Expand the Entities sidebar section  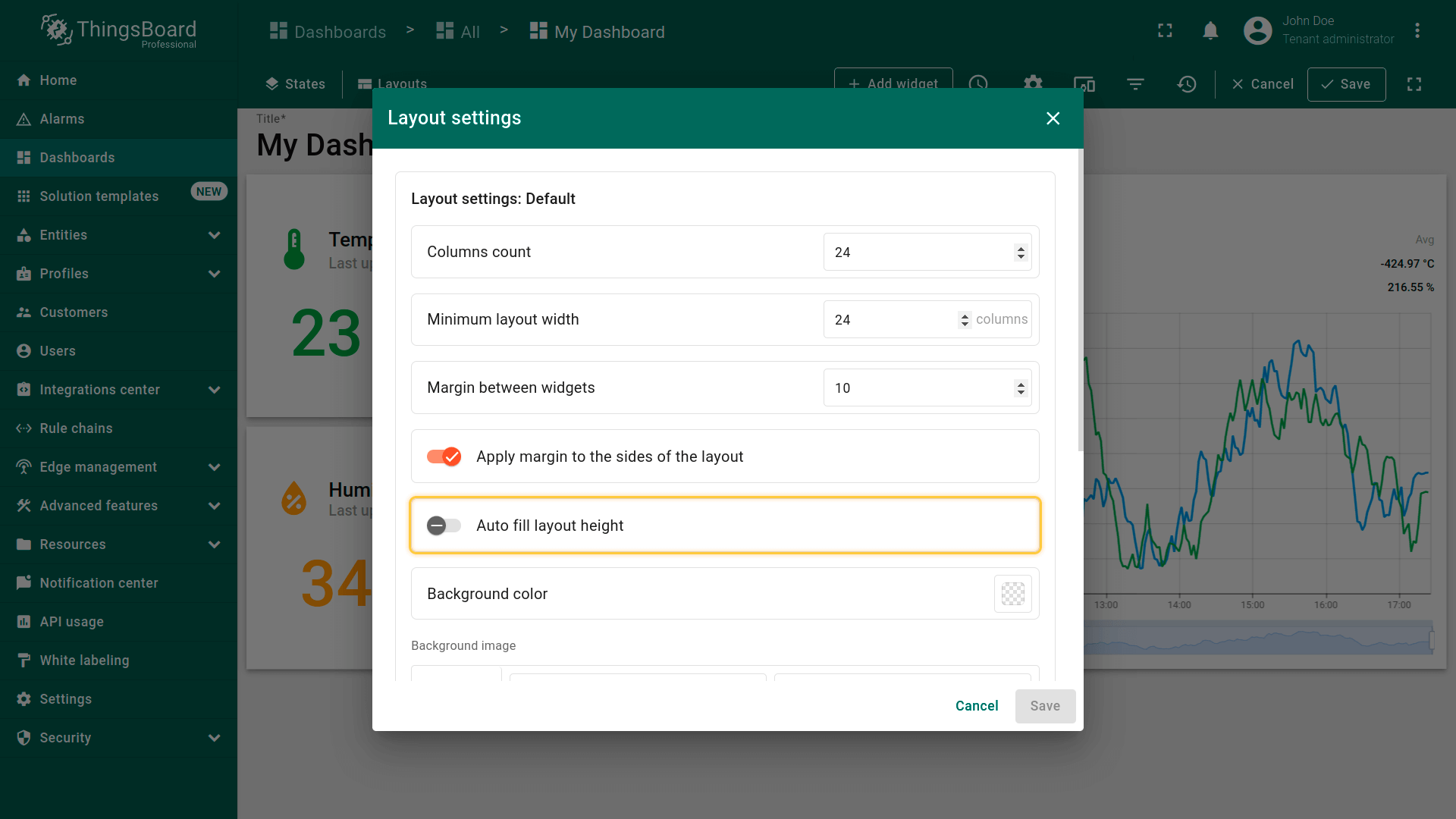point(214,235)
